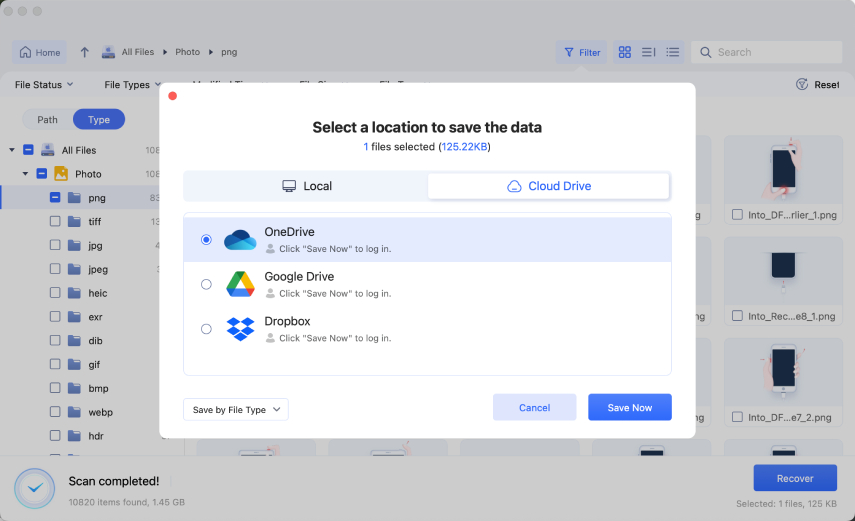Expand the File Status filter dropdown
855x521 pixels.
[x=44, y=85]
